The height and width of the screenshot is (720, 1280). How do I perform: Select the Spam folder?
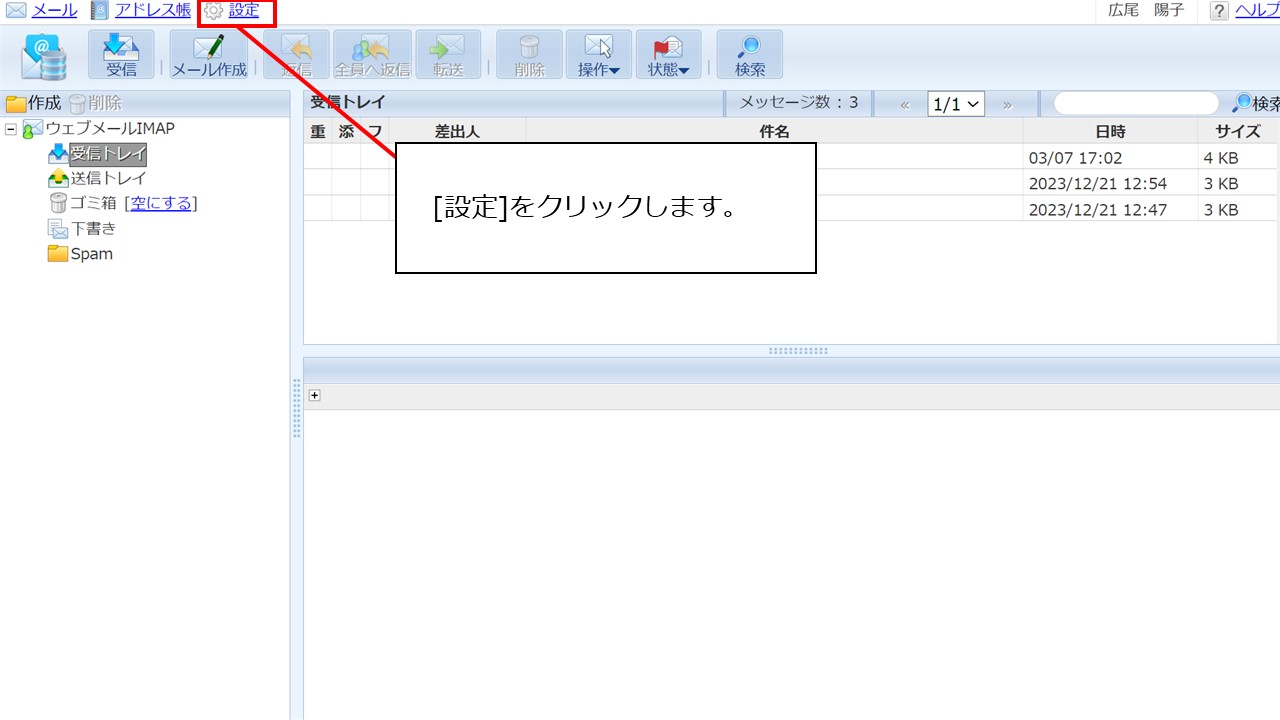coord(91,254)
